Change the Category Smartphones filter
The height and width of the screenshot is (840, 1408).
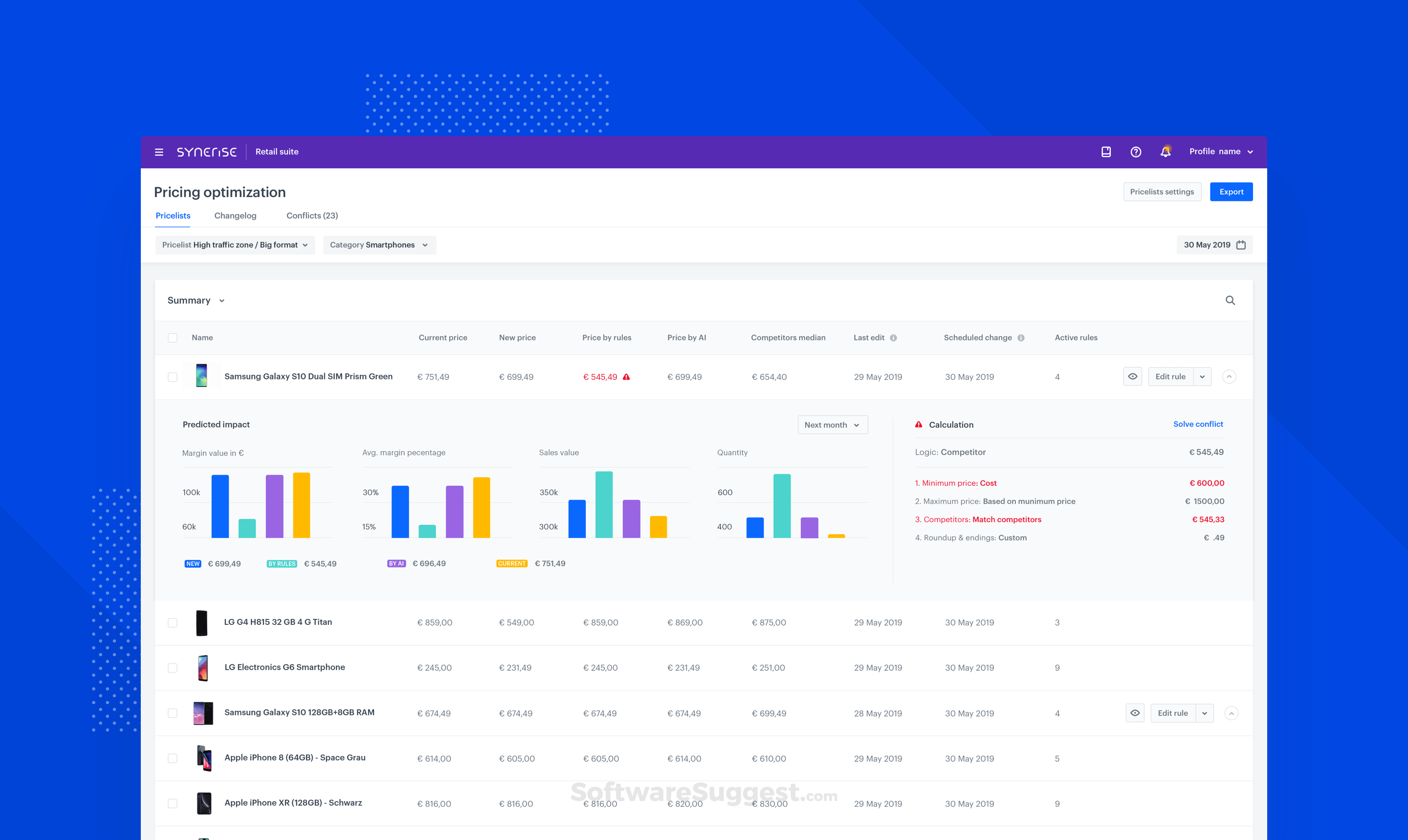[379, 244]
